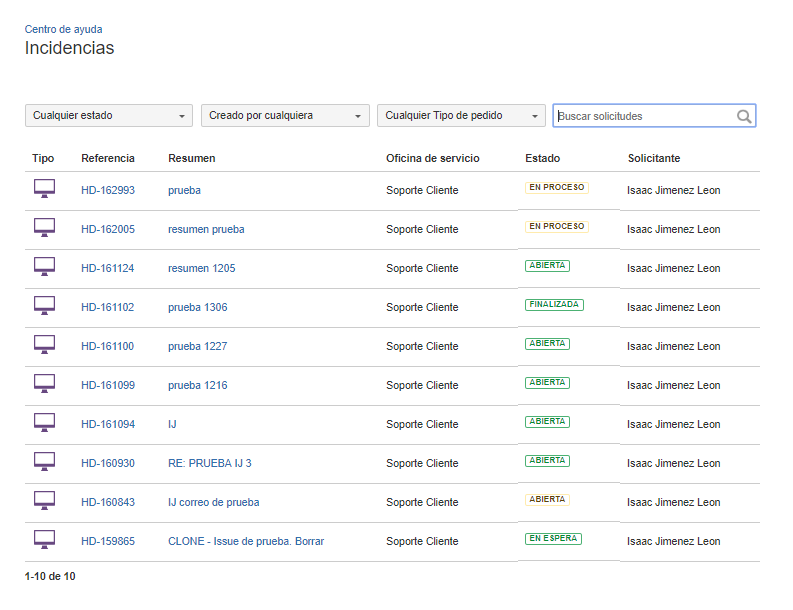Click the Estado column header
Screen dimensions: 793x610
tap(542, 158)
